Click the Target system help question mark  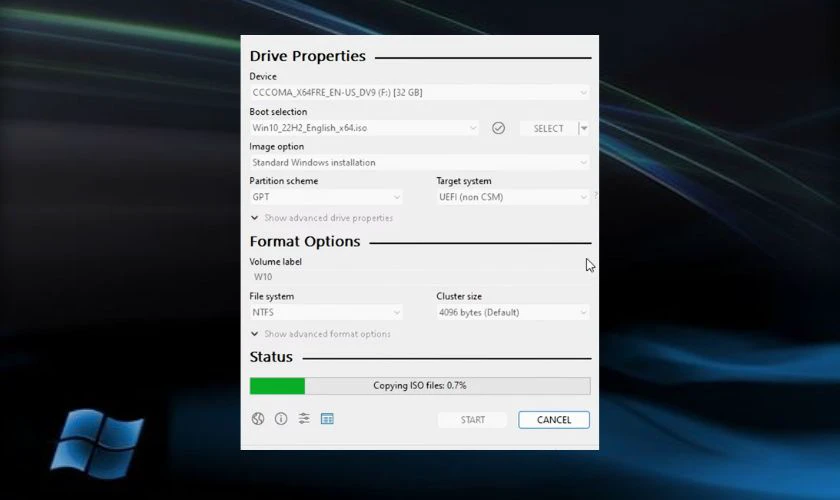pos(595,196)
